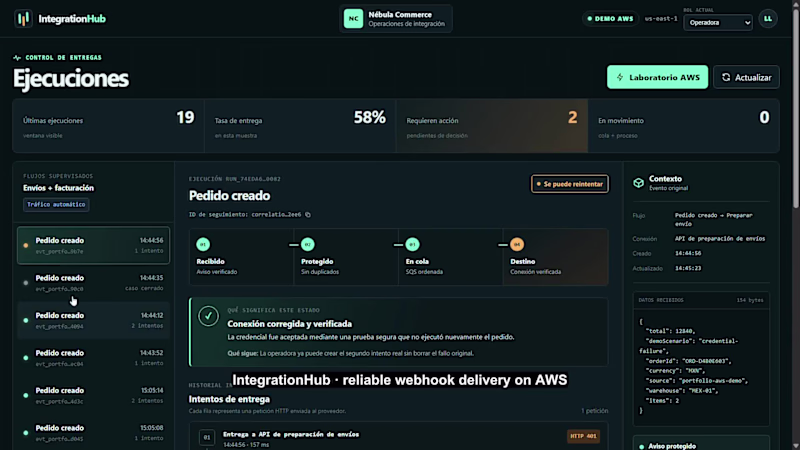Click the us-east-1 region label
Viewport: 800px width, 450px height.
pyautogui.click(x=661, y=19)
